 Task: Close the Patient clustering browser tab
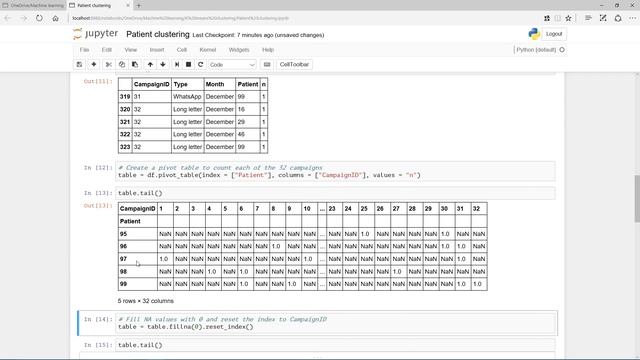[128, 6]
